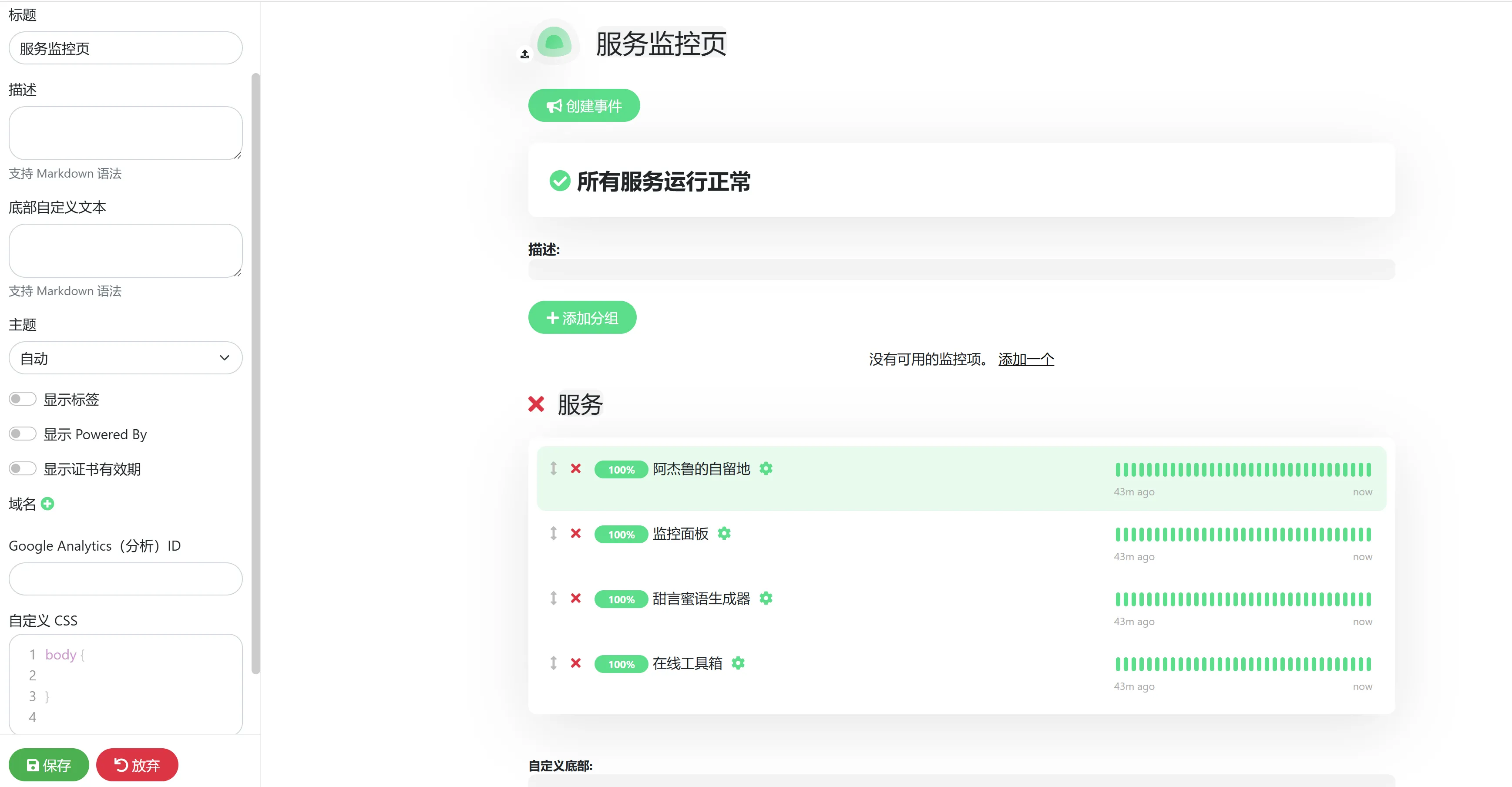
Task: Open settings gear for 监控面板
Action: coord(724,534)
